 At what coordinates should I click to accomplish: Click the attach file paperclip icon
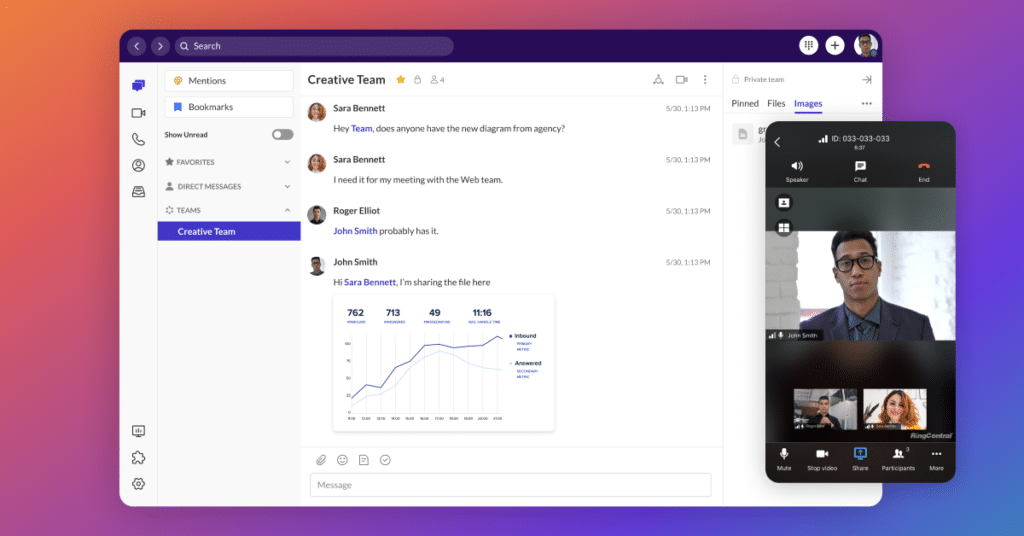(321, 460)
